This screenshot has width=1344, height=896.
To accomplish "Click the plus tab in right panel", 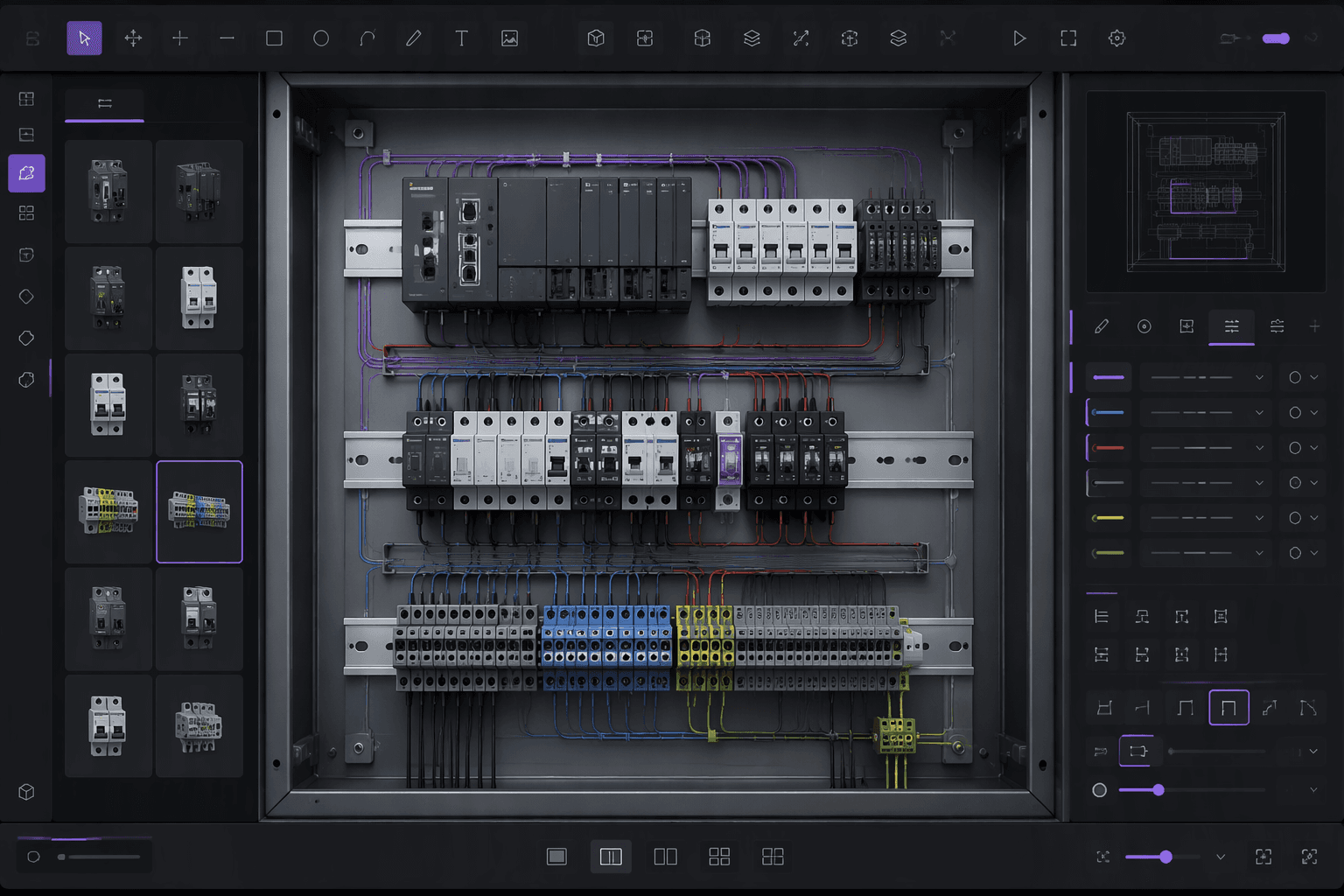I will click(1314, 326).
